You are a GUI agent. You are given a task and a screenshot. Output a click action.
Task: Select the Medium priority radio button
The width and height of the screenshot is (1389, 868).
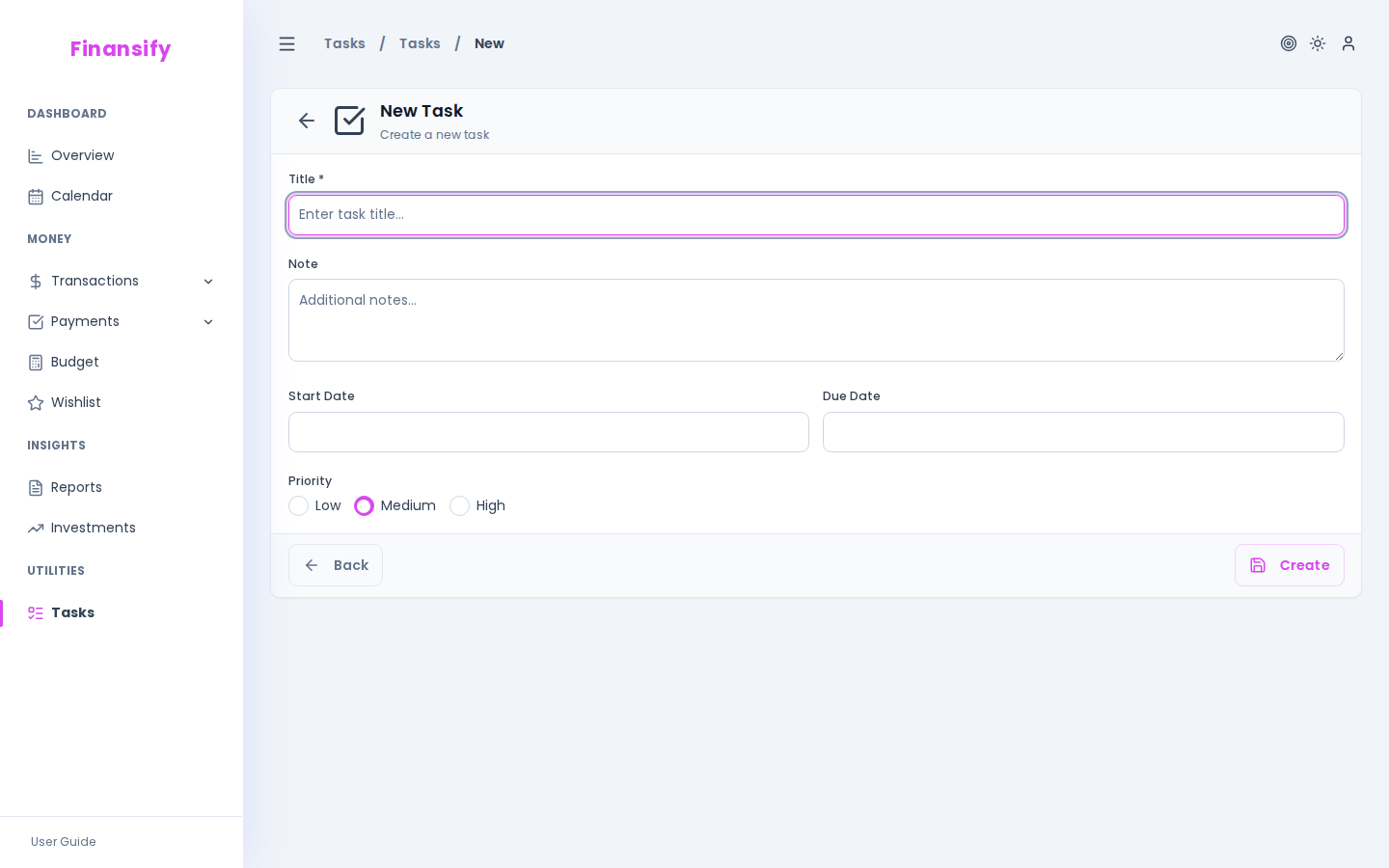pyautogui.click(x=364, y=505)
